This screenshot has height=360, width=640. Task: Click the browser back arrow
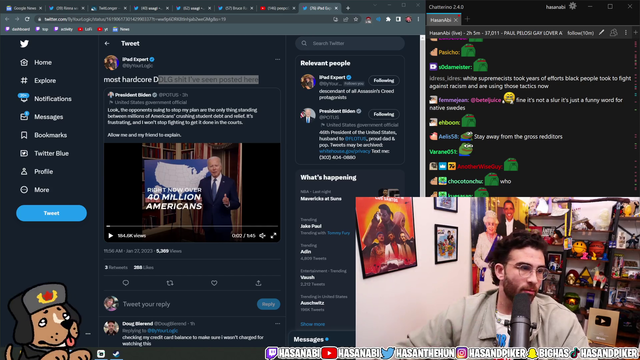[7, 19]
